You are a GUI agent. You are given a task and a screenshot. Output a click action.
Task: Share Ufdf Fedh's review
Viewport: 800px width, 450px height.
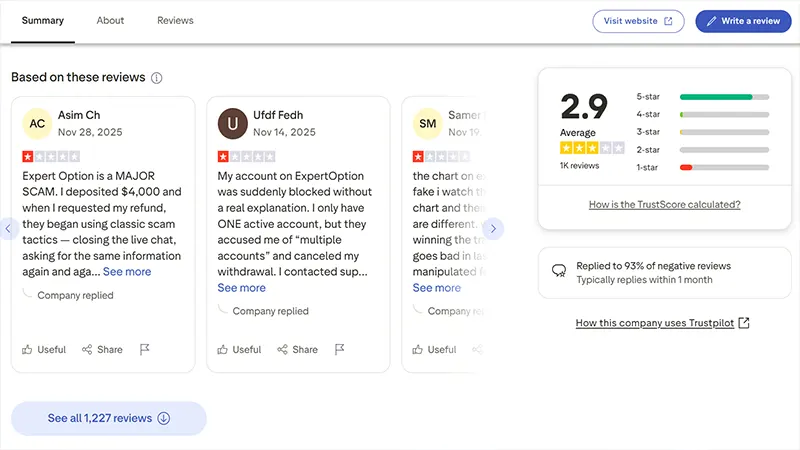coord(297,349)
